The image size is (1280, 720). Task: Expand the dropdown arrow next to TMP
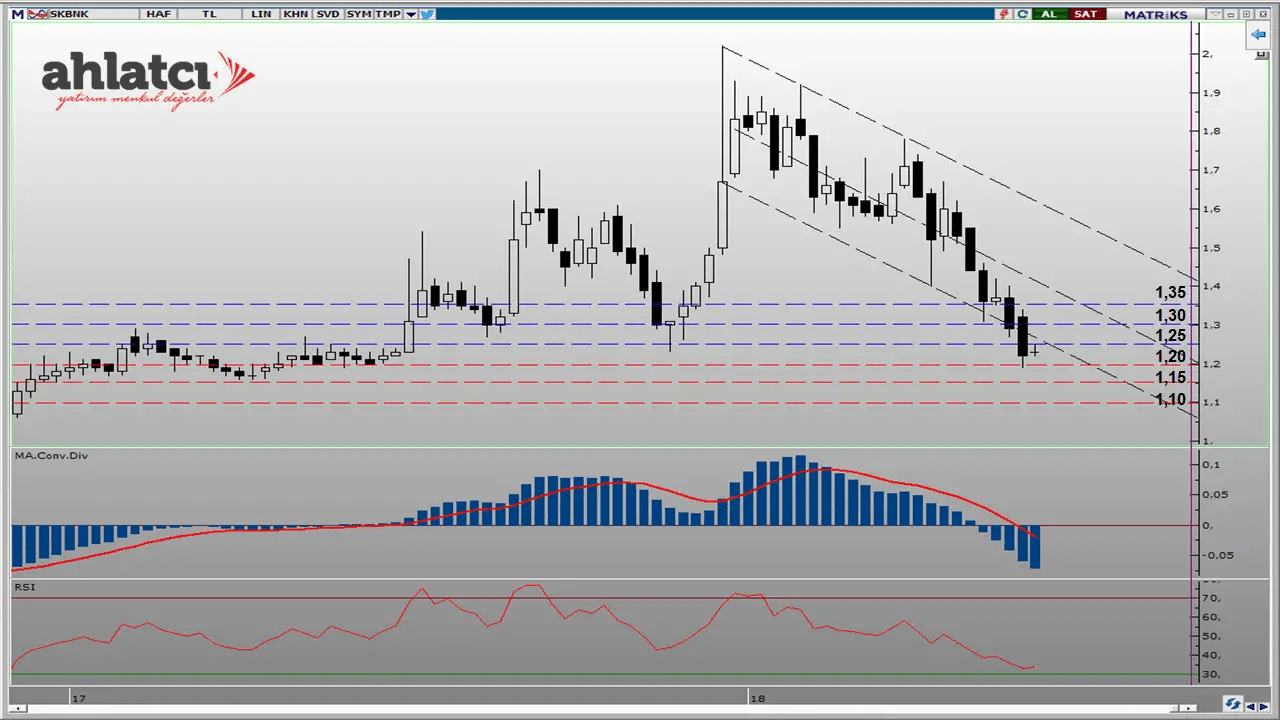click(x=411, y=14)
